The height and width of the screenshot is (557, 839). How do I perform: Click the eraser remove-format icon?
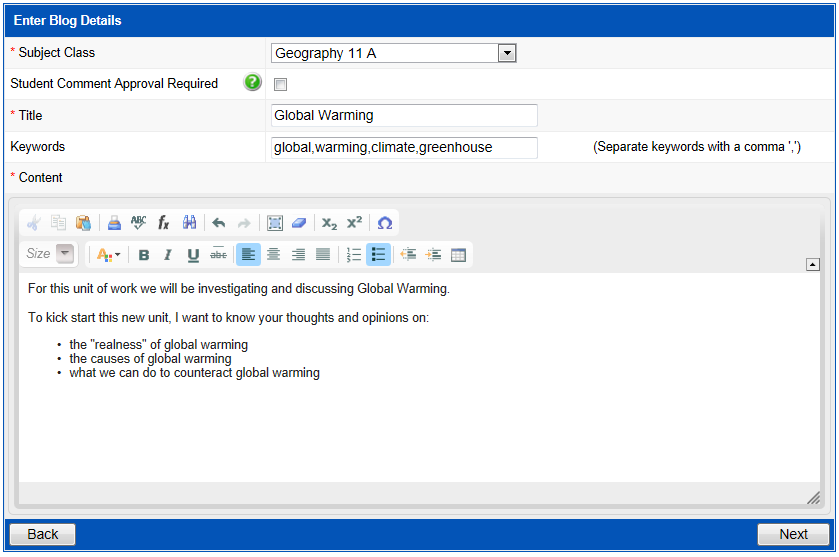click(299, 223)
